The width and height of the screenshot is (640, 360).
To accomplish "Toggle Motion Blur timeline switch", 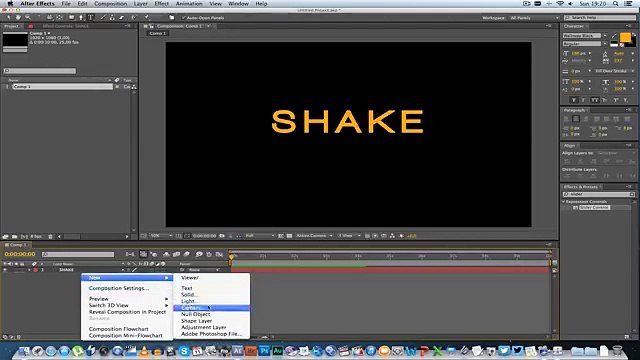I will 187,254.
